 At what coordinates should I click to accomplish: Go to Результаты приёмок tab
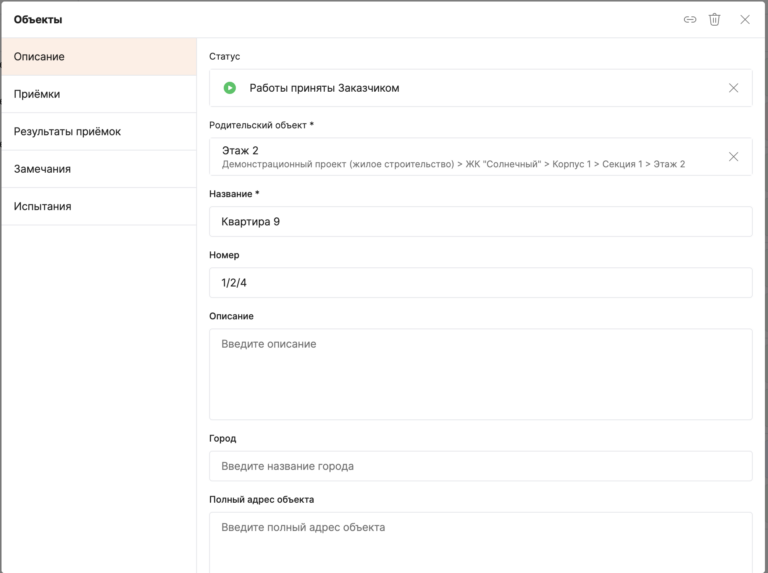coord(98,132)
